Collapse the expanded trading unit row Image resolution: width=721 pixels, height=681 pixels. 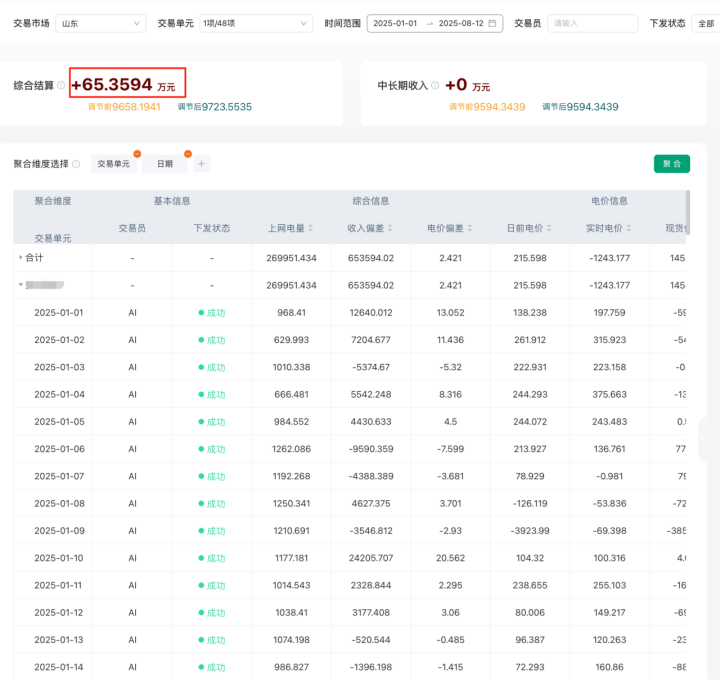point(21,285)
